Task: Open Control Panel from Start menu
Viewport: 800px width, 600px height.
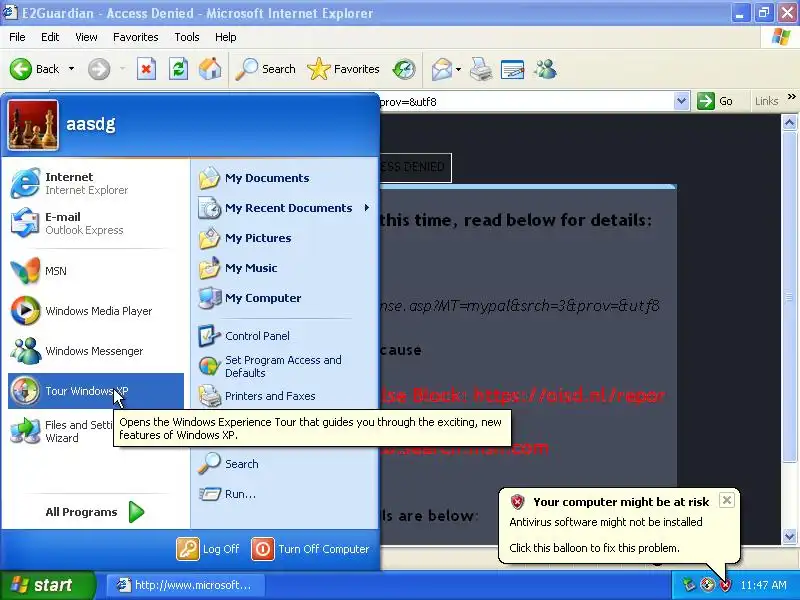Action: click(x=285, y=336)
